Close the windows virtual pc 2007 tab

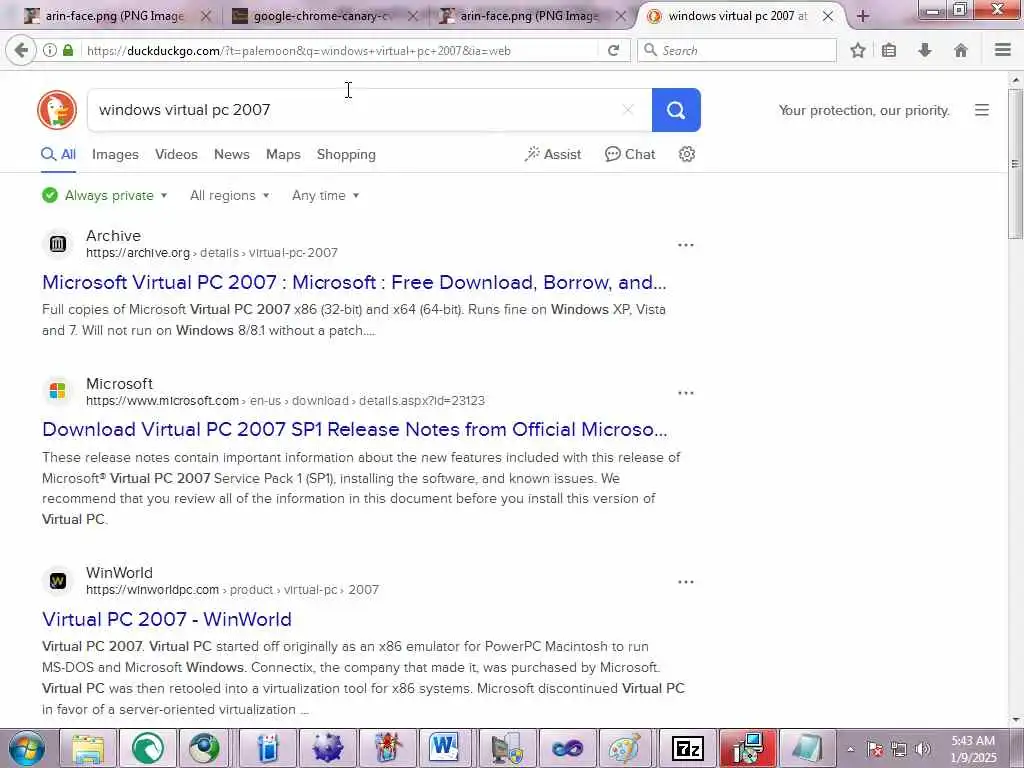(x=827, y=16)
